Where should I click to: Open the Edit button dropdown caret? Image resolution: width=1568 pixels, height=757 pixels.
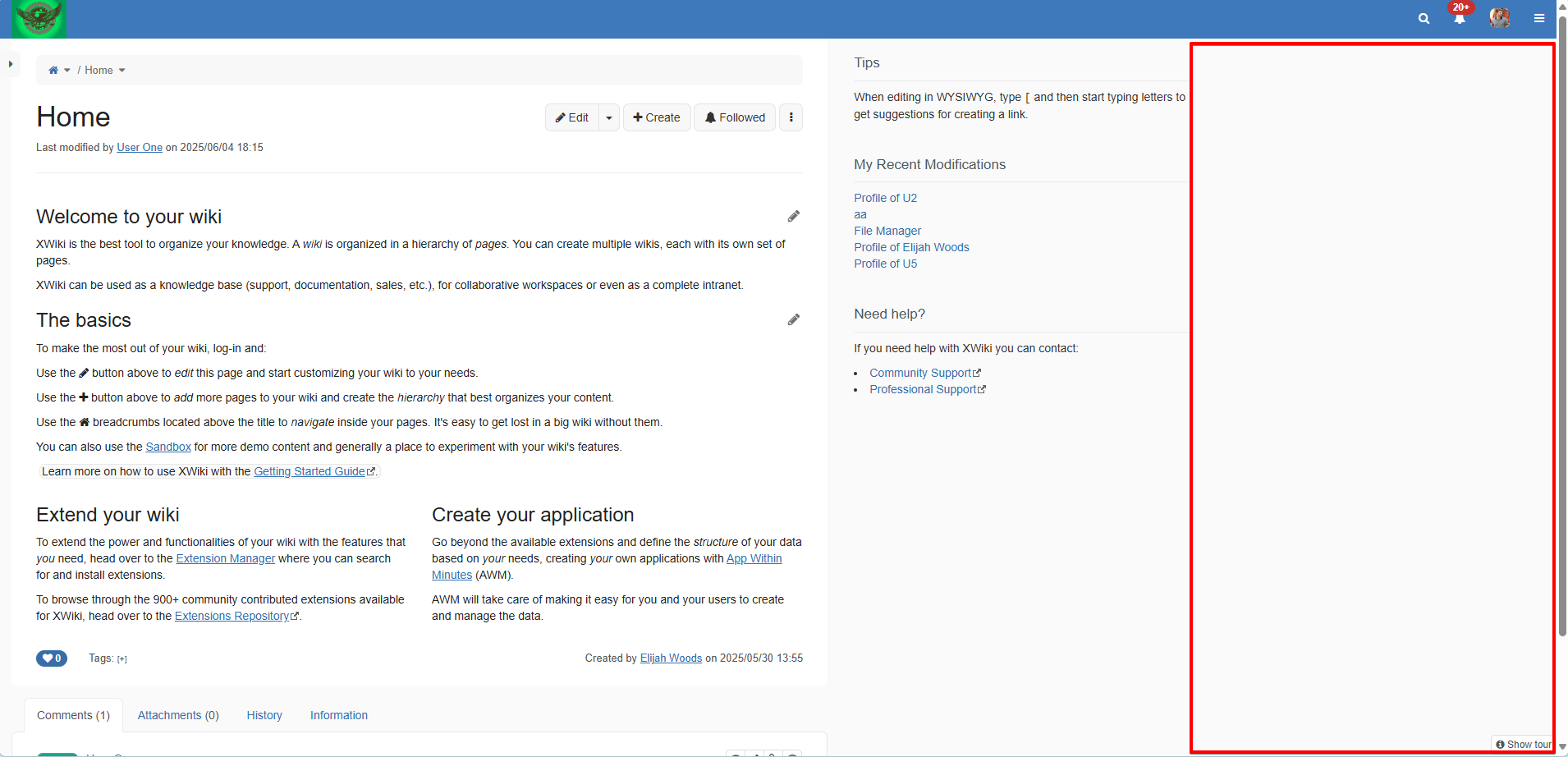tap(609, 117)
